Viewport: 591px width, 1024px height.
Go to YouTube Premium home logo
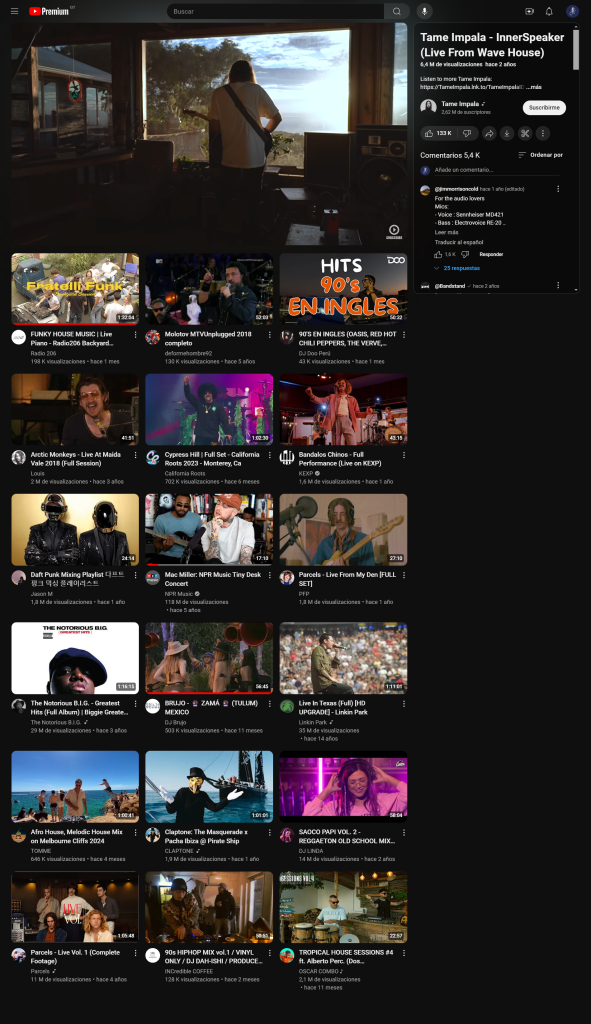(51, 11)
